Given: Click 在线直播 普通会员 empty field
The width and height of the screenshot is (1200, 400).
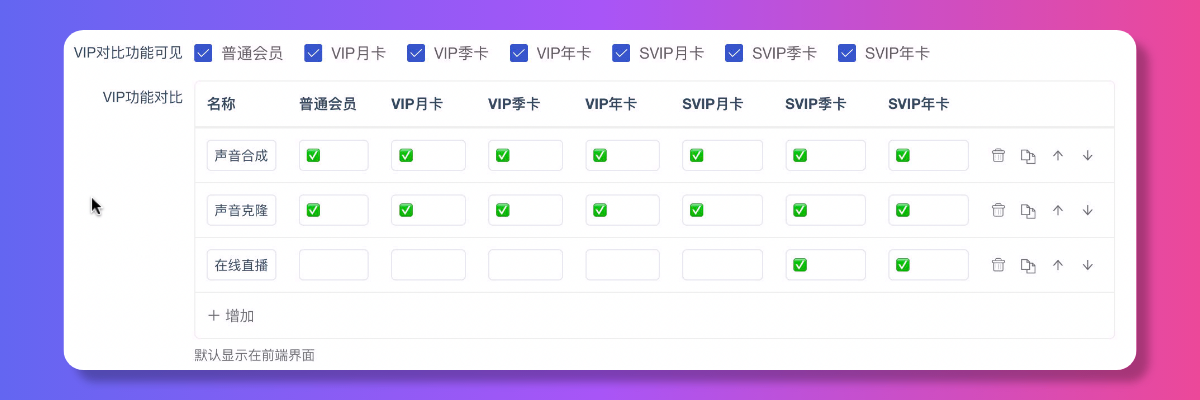Looking at the screenshot, I should [x=333, y=265].
